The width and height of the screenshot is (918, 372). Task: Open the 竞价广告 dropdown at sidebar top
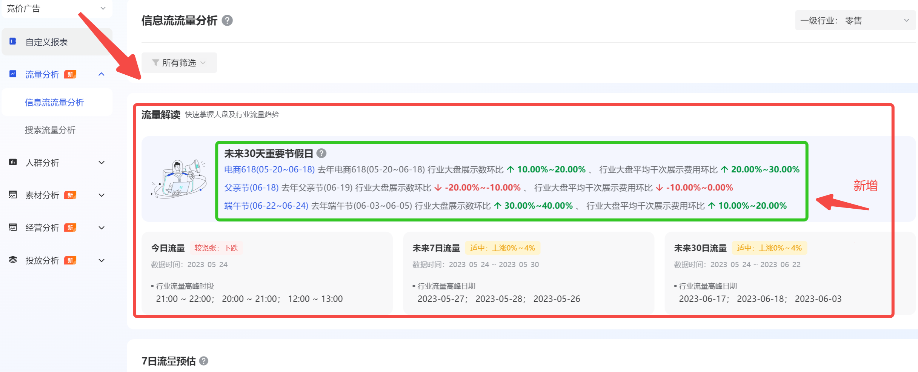56,8
